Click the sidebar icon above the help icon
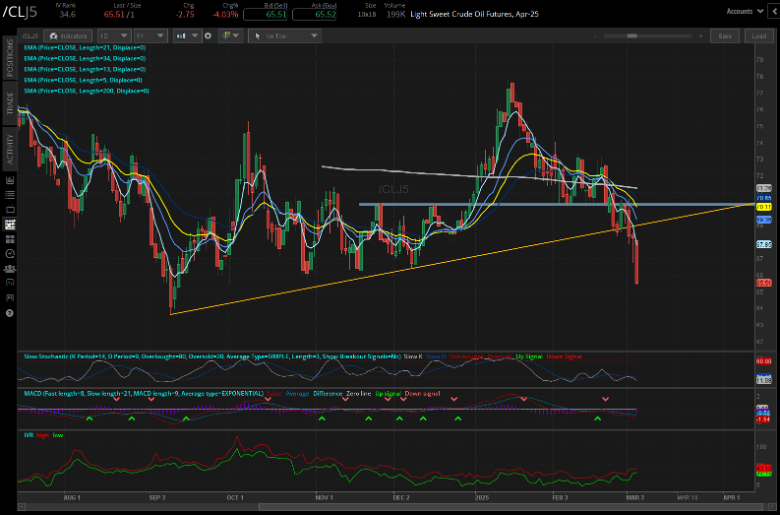Screen dimensions: 780x515 [9, 298]
